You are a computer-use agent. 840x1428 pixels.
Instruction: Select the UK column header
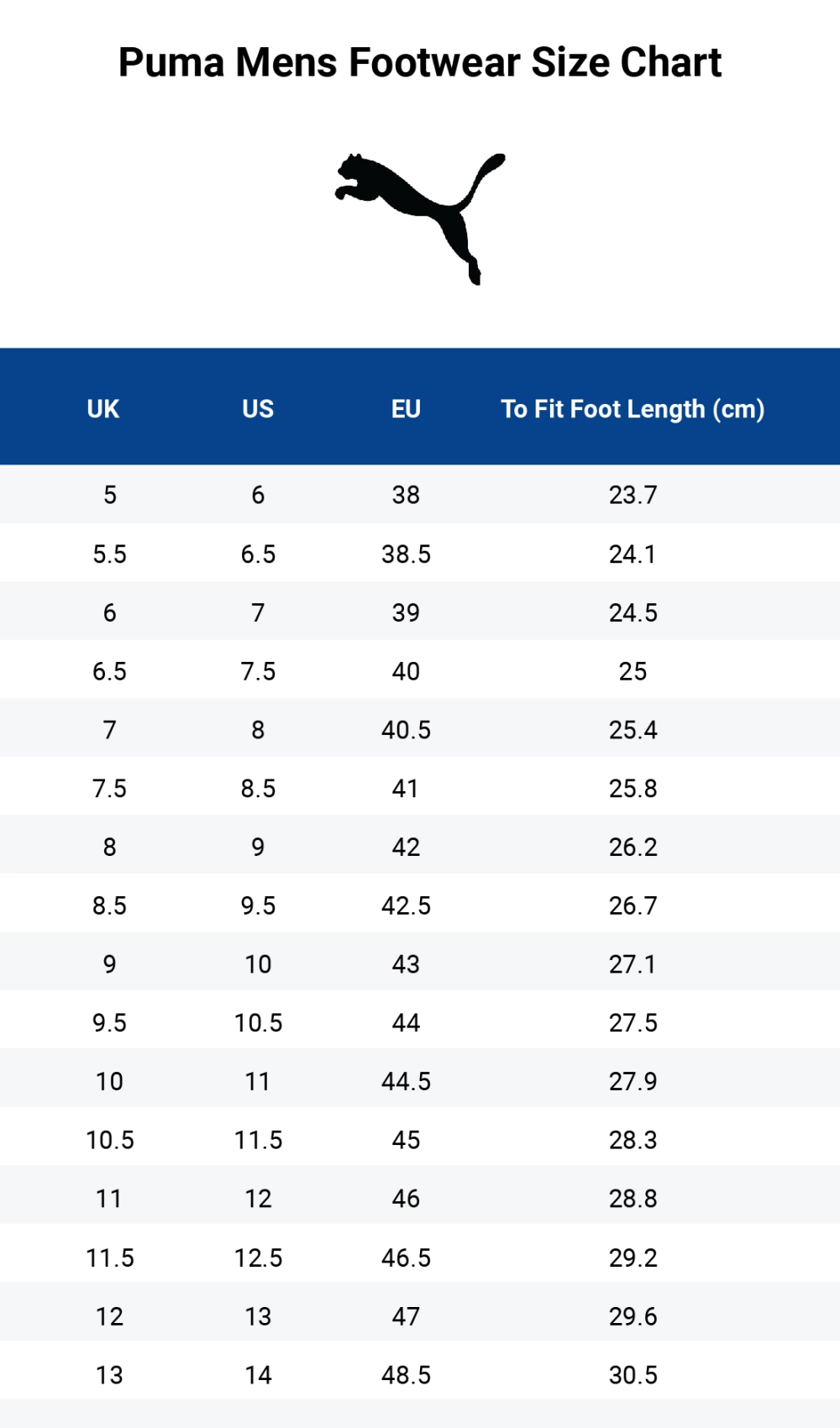[x=103, y=409]
